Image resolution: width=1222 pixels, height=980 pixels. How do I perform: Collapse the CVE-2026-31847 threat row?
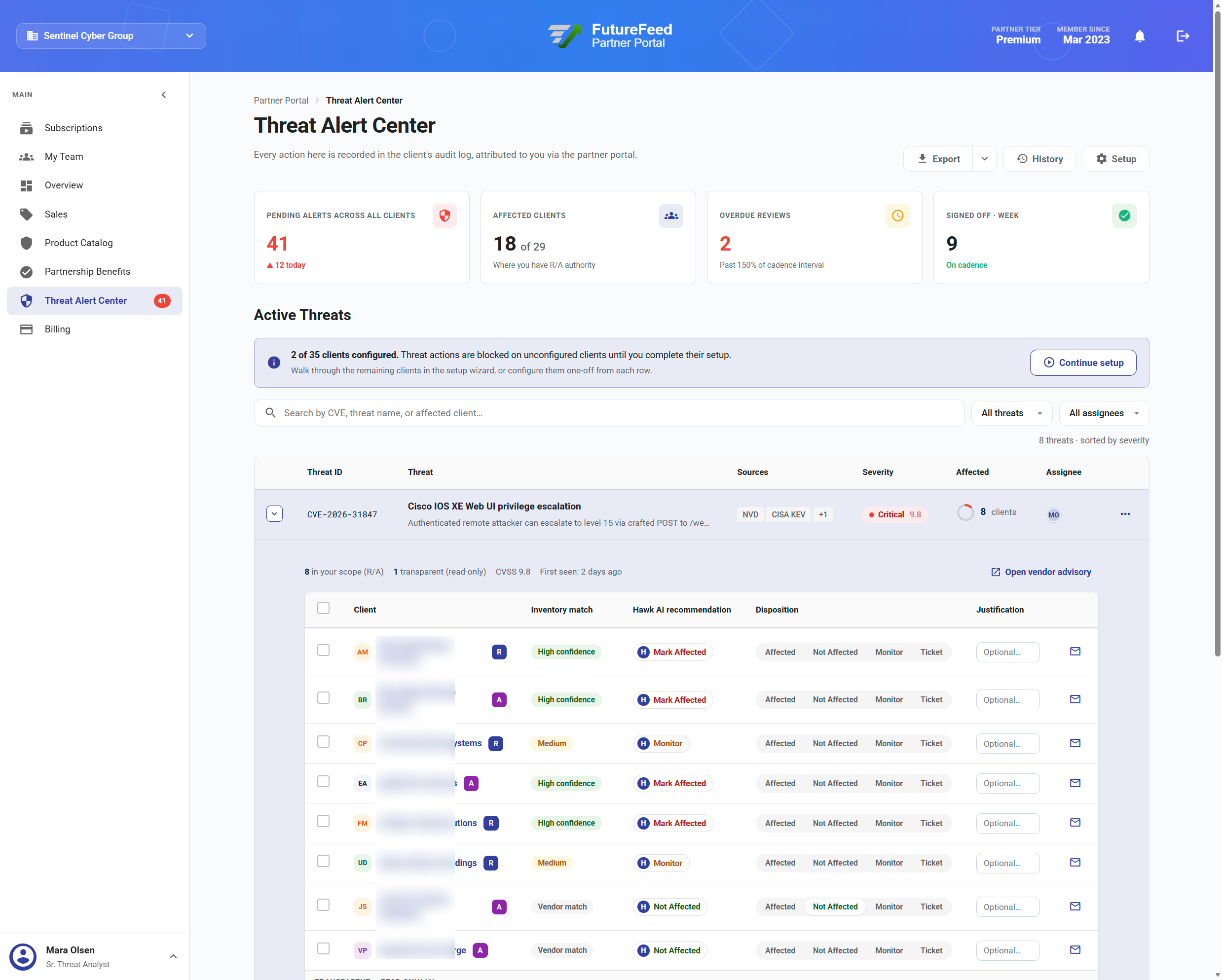pos(274,514)
